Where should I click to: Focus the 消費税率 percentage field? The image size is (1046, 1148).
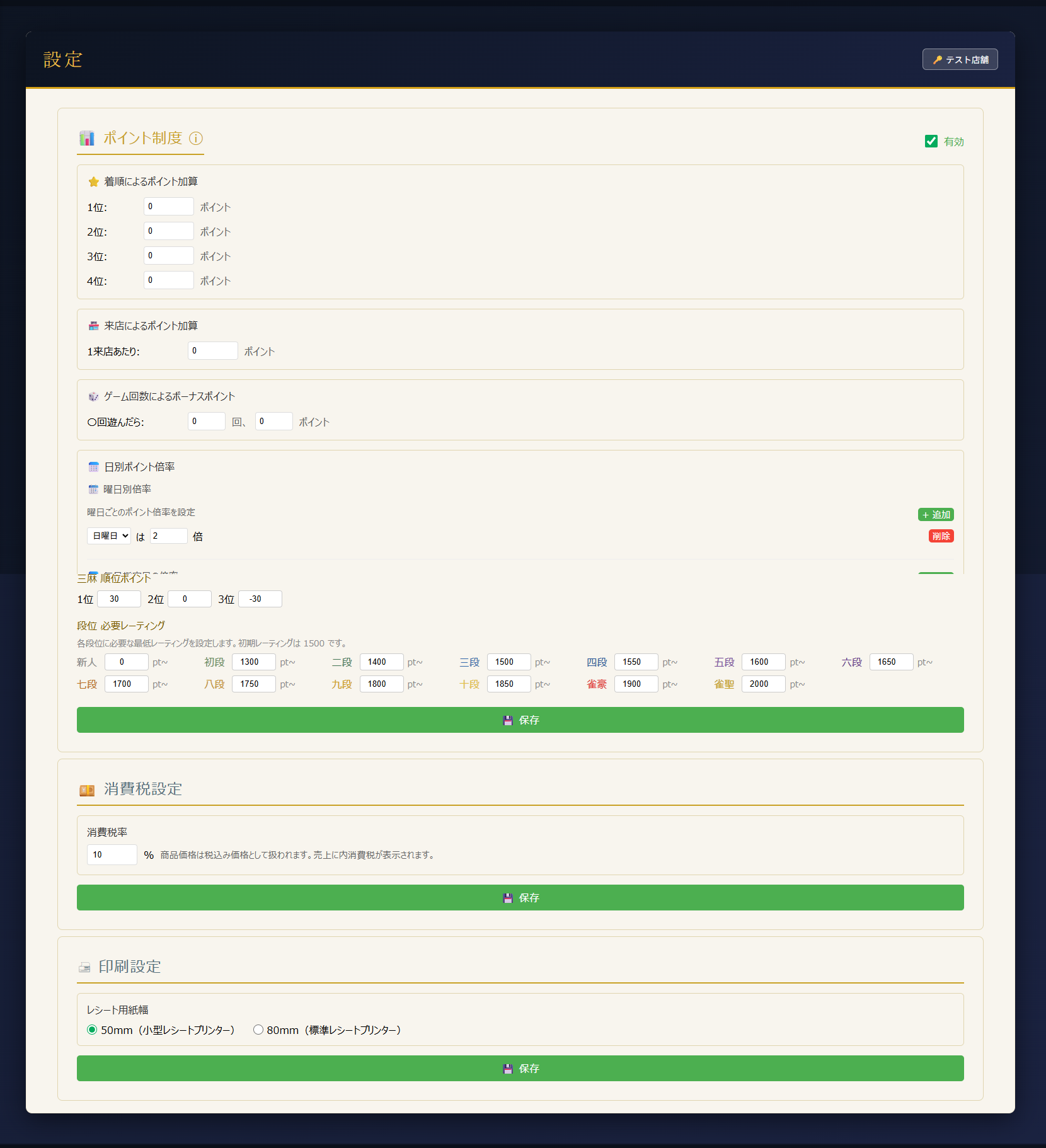(112, 855)
